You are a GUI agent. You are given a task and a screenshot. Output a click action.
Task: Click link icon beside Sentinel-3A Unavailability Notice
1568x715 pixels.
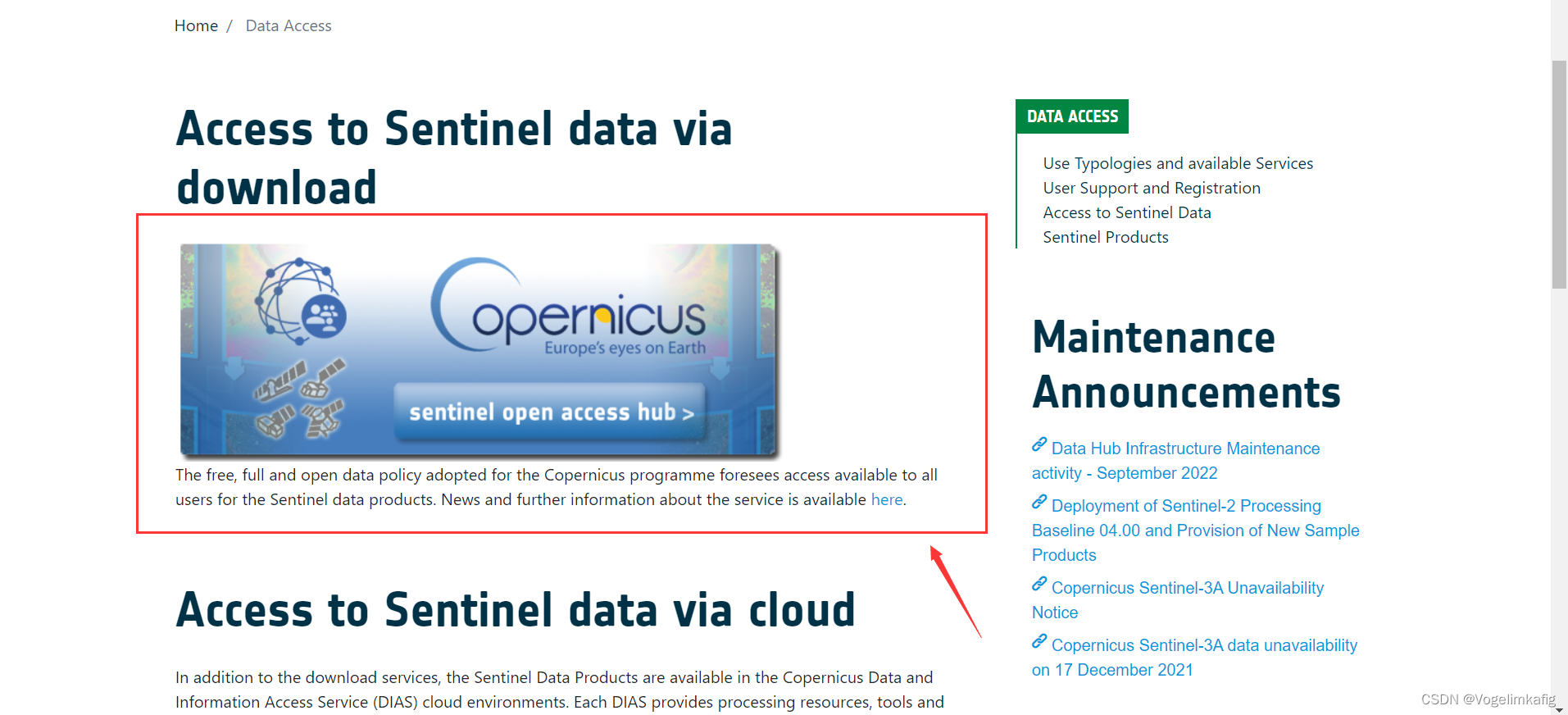[x=1039, y=585]
